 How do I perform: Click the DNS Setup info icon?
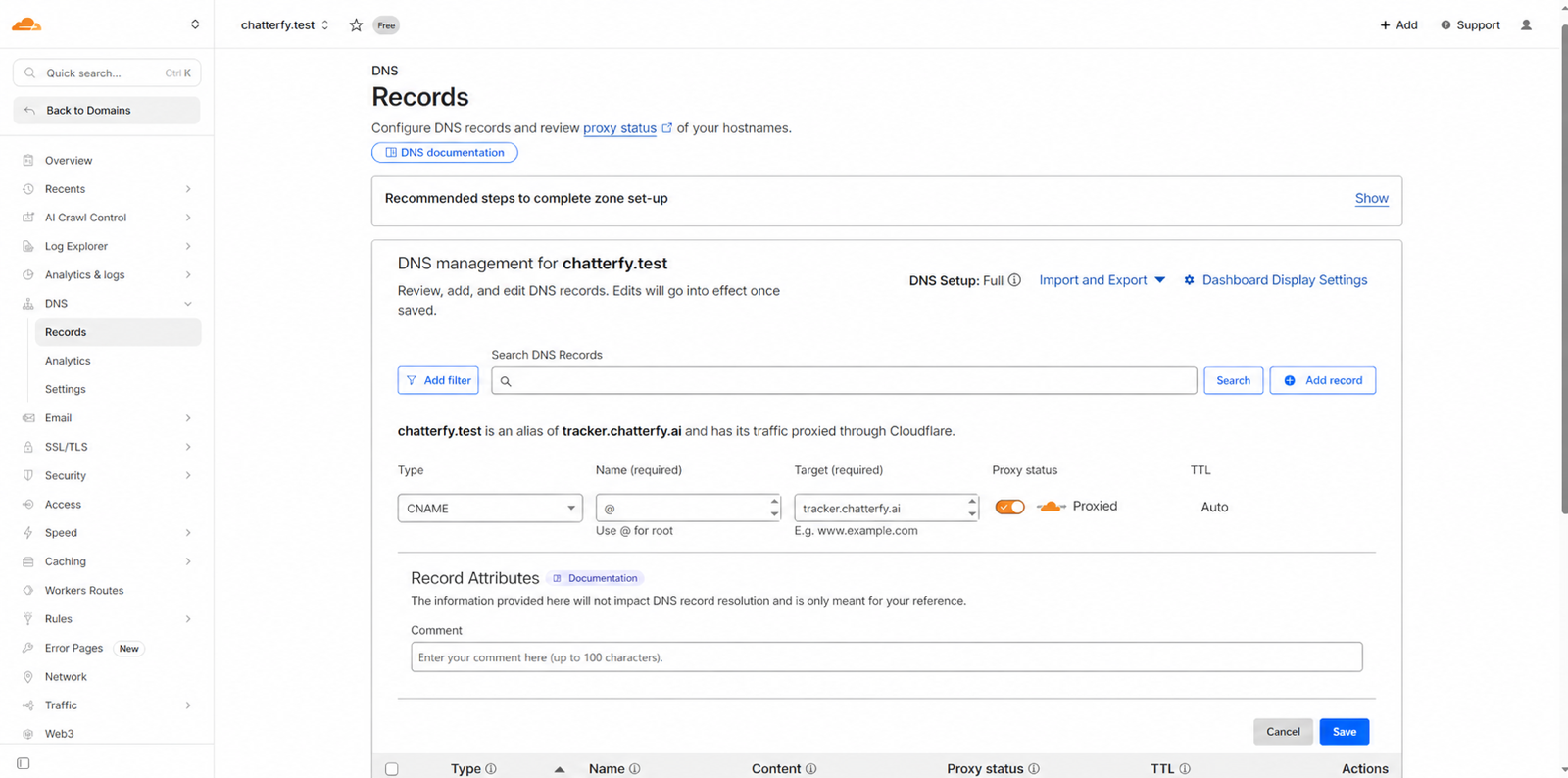click(1014, 280)
